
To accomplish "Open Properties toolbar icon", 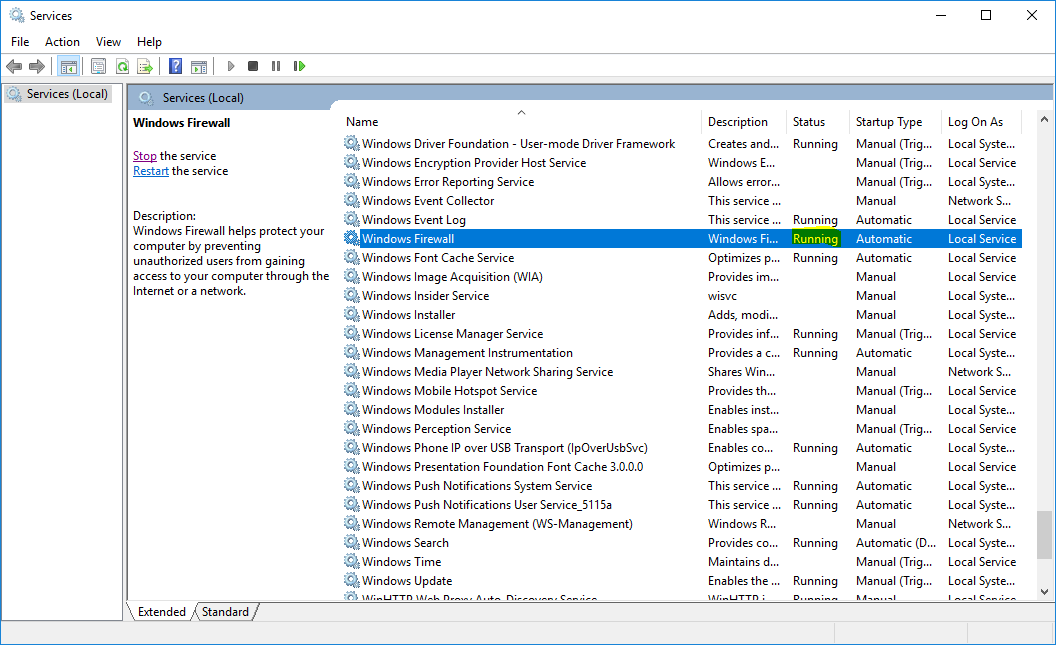I will point(98,66).
